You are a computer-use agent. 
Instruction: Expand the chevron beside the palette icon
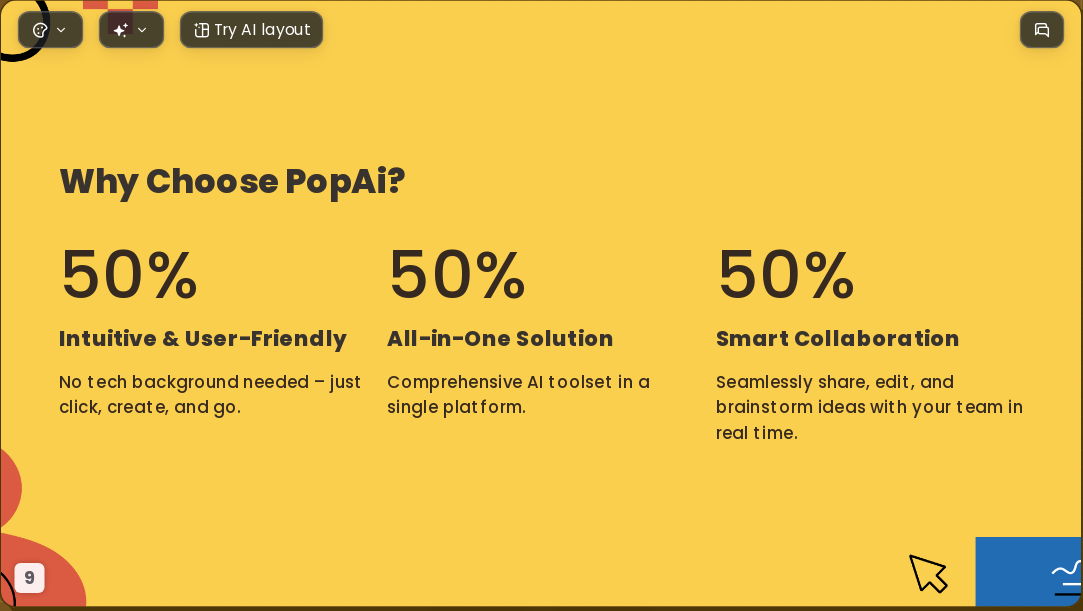pyautogui.click(x=61, y=30)
